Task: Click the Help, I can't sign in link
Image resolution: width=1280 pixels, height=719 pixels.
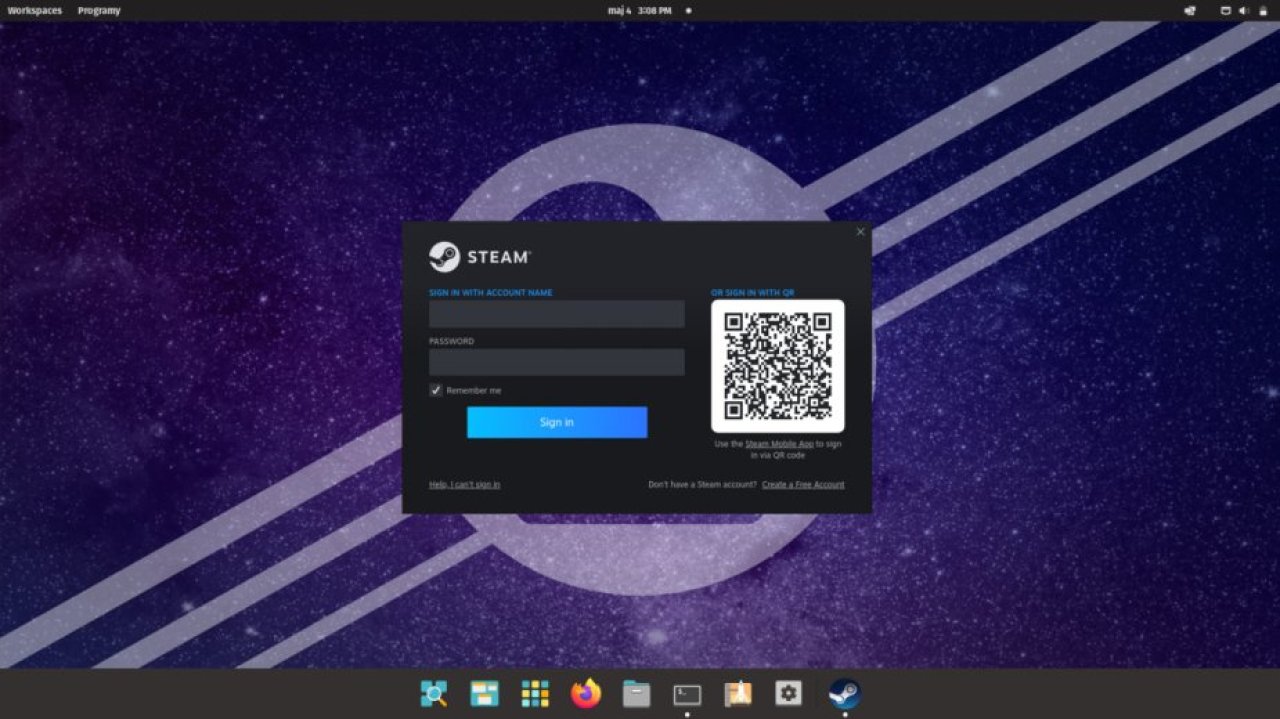Action: pyautogui.click(x=464, y=485)
